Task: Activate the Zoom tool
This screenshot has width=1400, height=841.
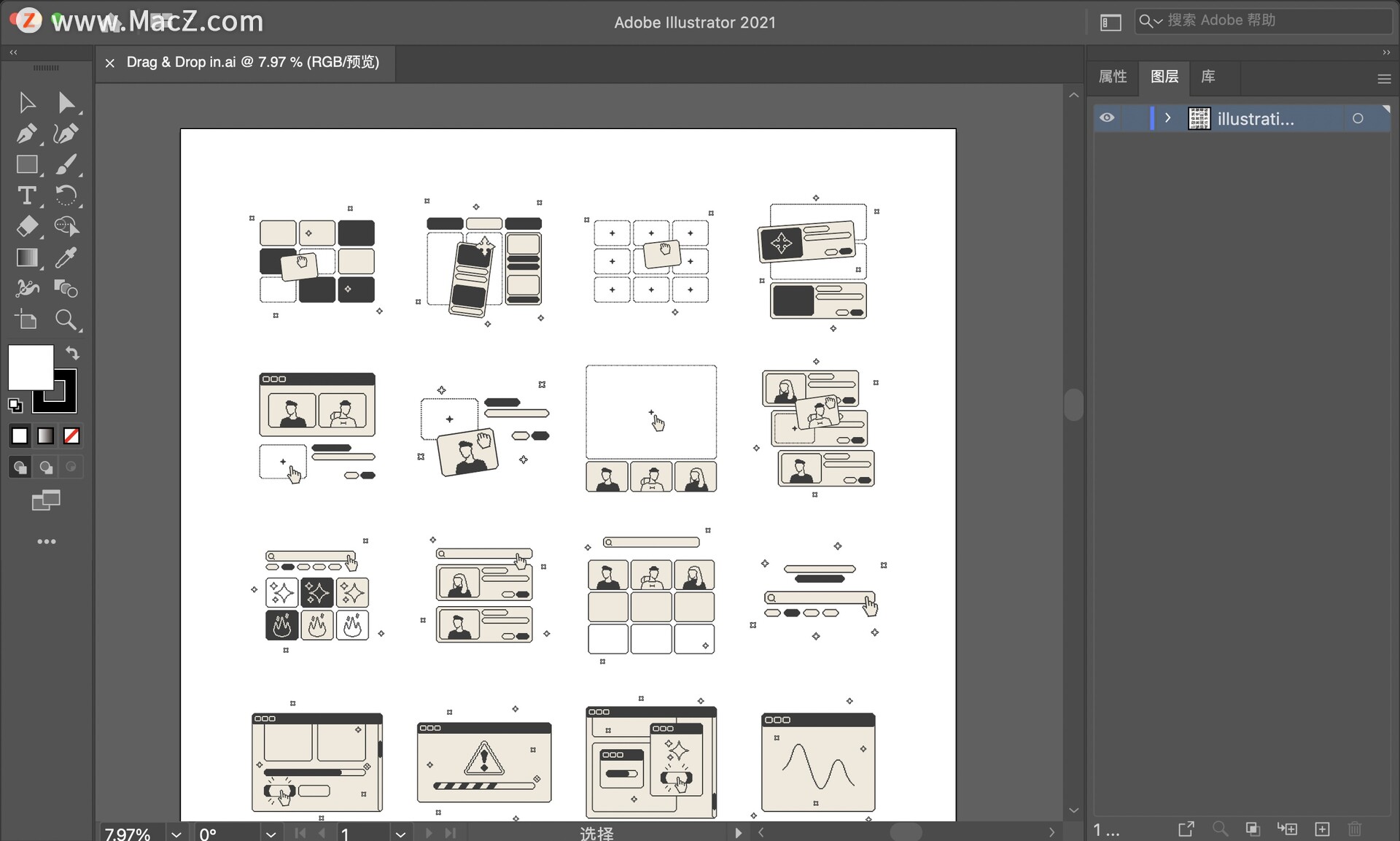Action: (x=66, y=319)
